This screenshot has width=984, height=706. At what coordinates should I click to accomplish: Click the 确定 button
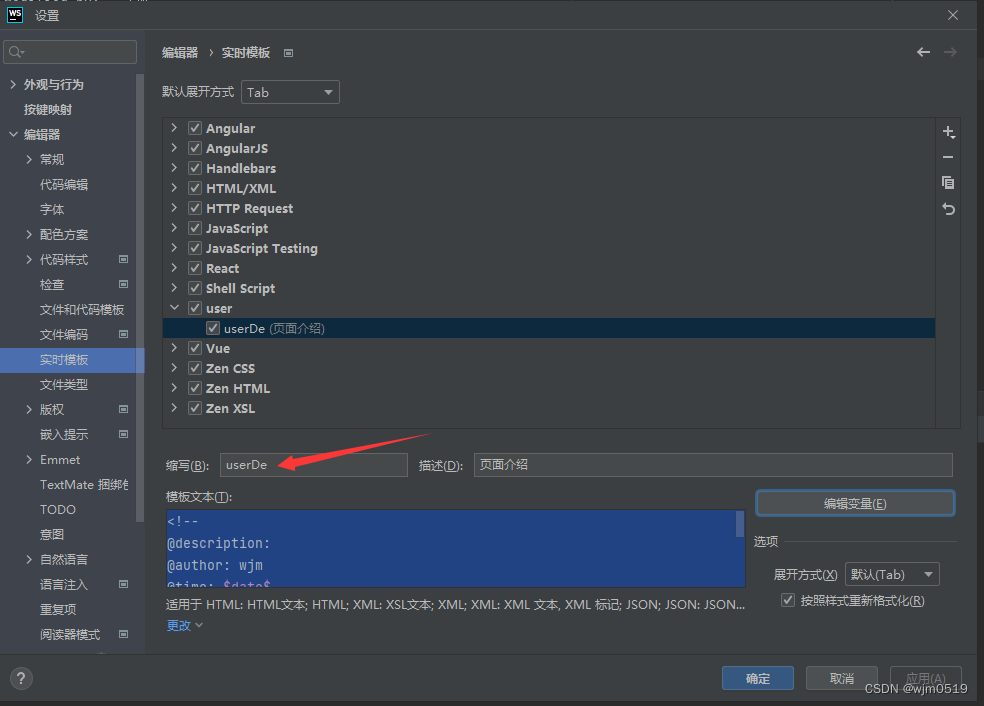pyautogui.click(x=757, y=678)
